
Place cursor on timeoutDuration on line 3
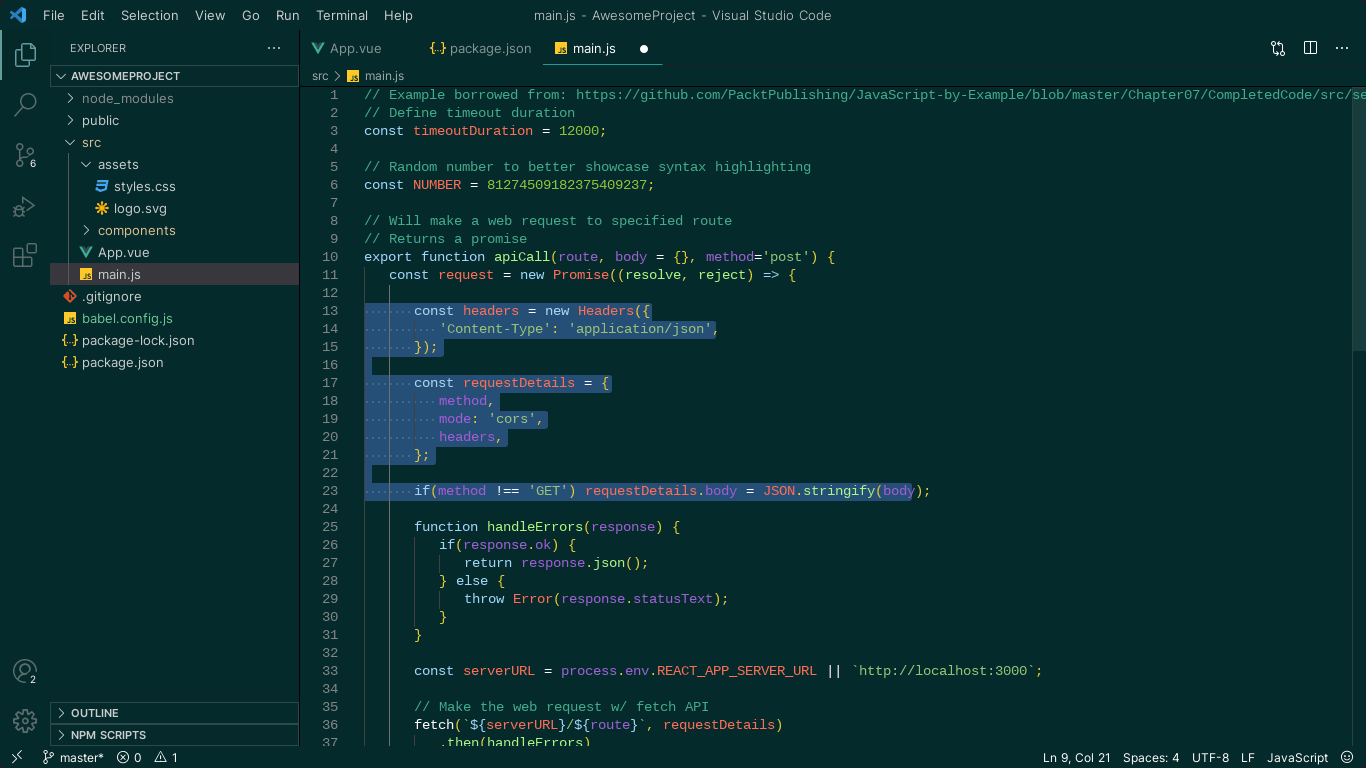[473, 130]
